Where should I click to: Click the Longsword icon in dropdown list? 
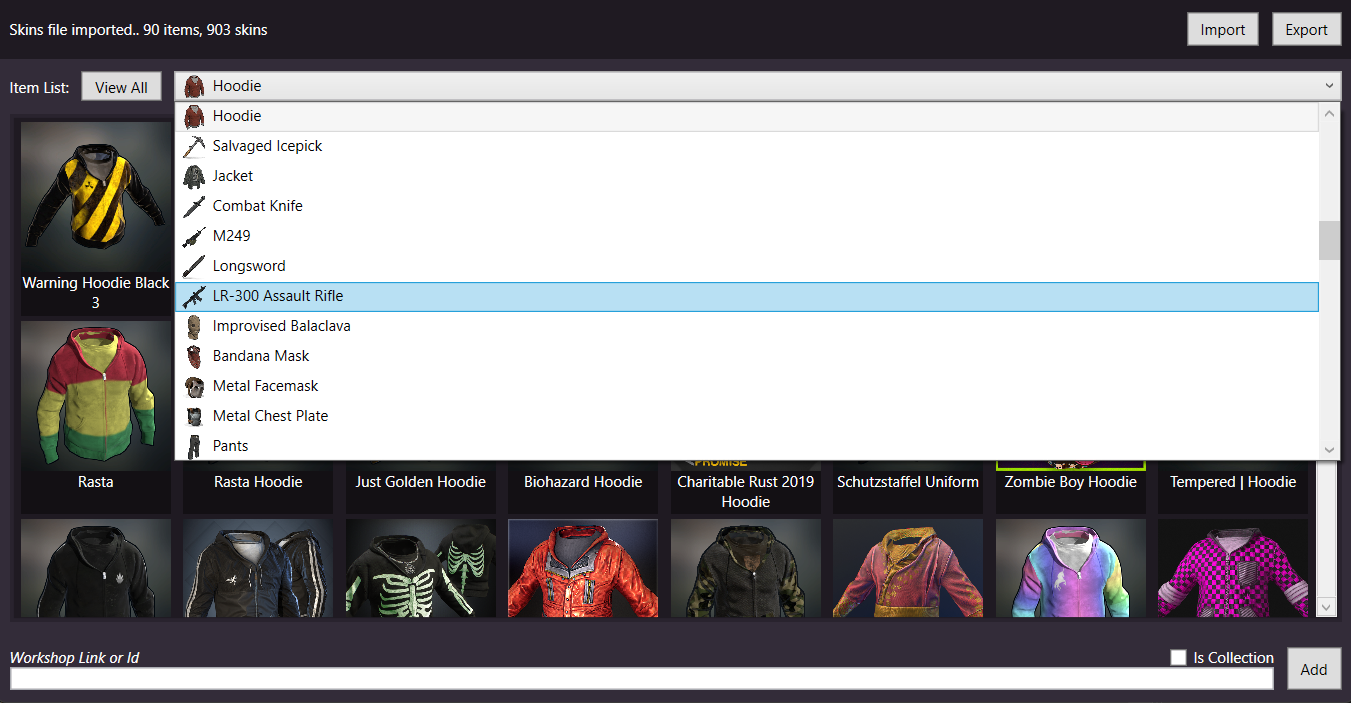(x=194, y=266)
